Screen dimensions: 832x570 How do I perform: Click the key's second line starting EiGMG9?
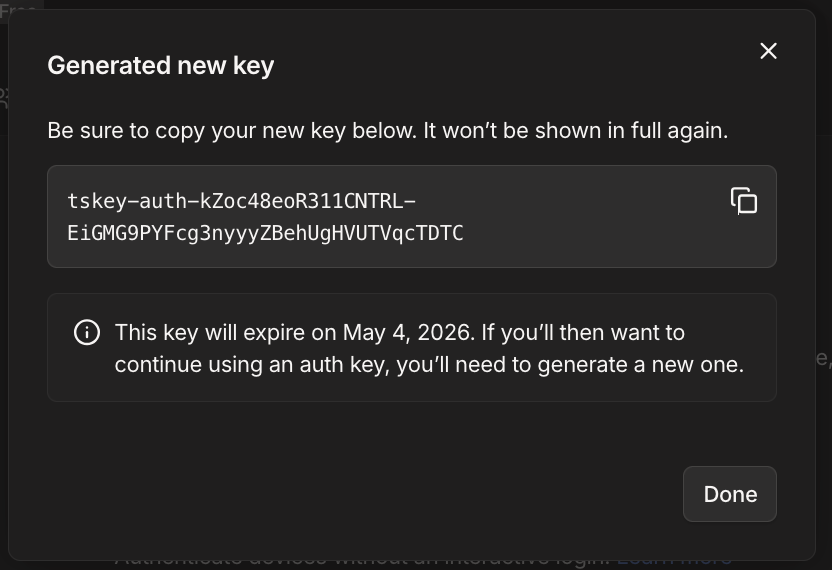coord(265,233)
